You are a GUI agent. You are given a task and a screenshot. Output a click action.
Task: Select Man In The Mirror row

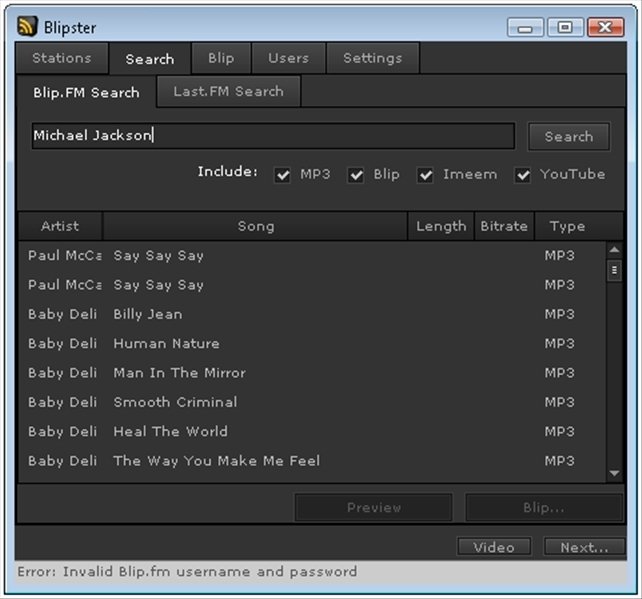[312, 373]
